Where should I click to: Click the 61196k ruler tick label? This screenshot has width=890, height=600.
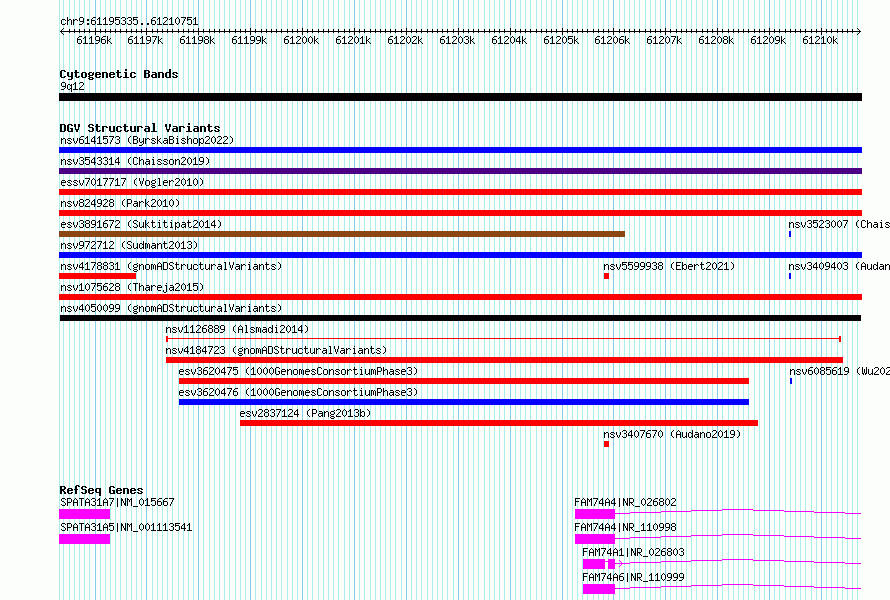[94, 40]
